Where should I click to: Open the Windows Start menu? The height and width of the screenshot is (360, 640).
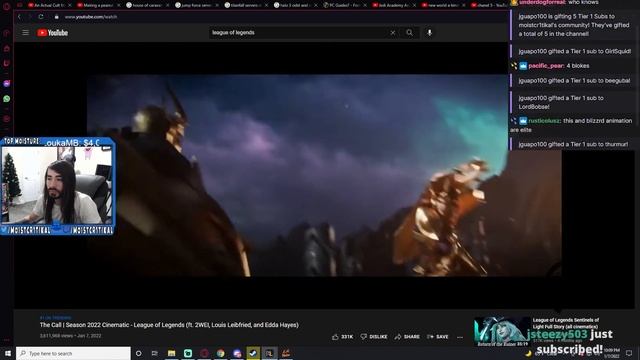tap(7, 353)
